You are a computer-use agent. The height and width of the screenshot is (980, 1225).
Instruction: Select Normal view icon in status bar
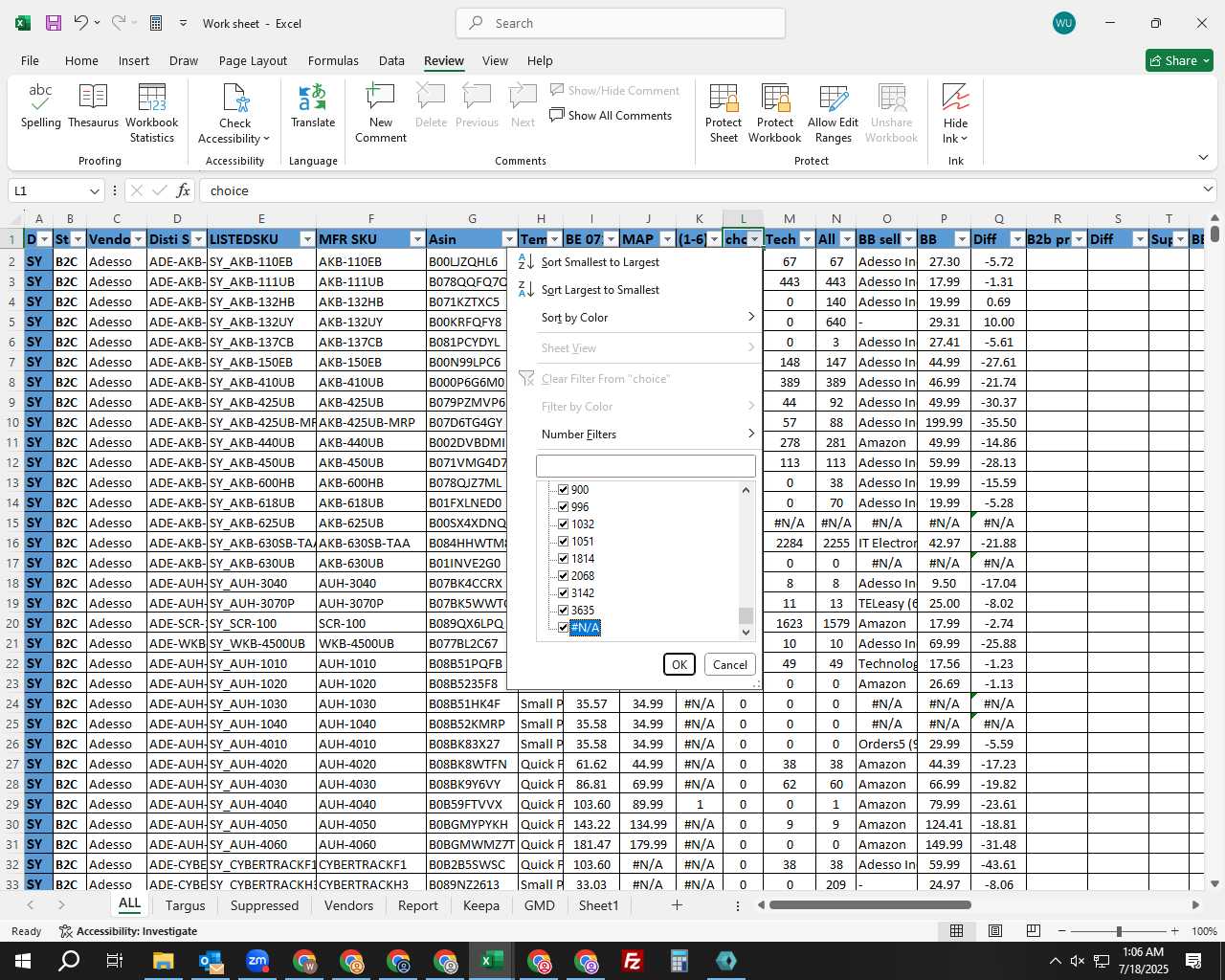pyautogui.click(x=956, y=931)
